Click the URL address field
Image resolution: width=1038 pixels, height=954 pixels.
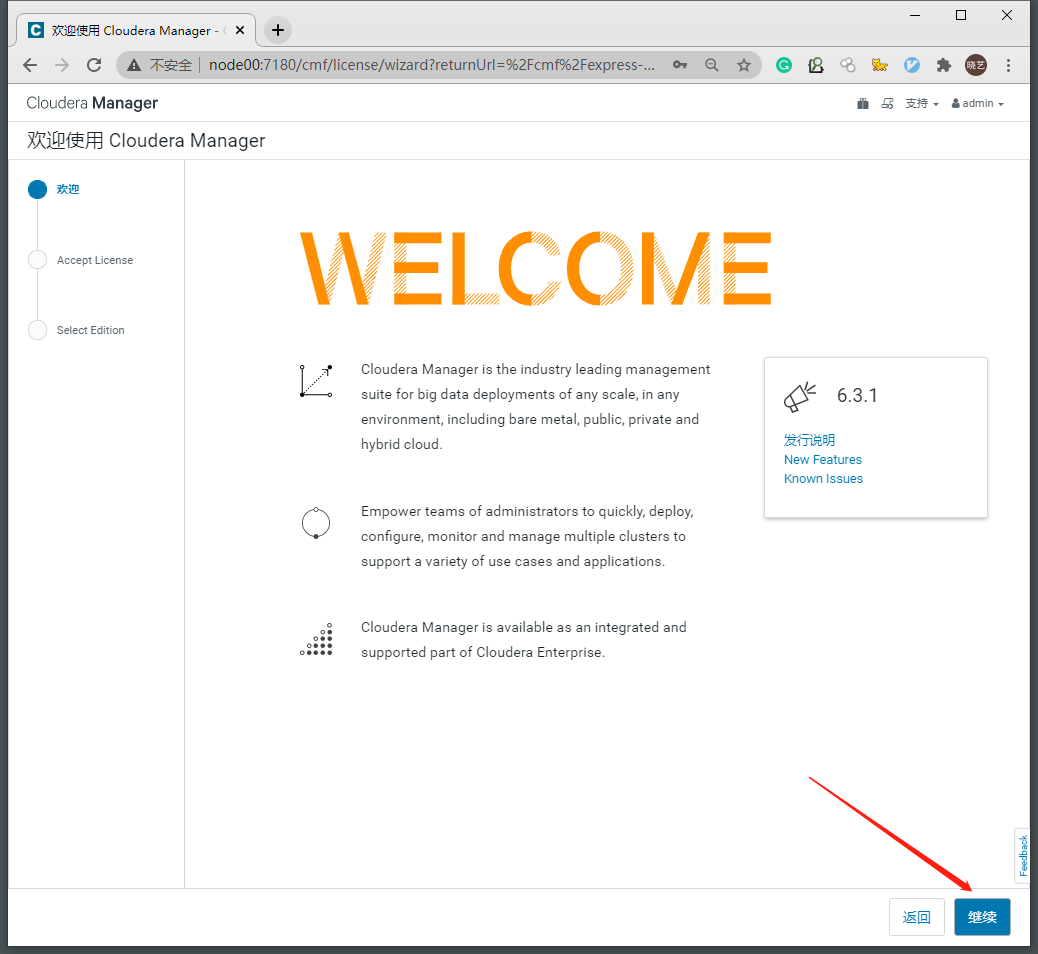432,65
